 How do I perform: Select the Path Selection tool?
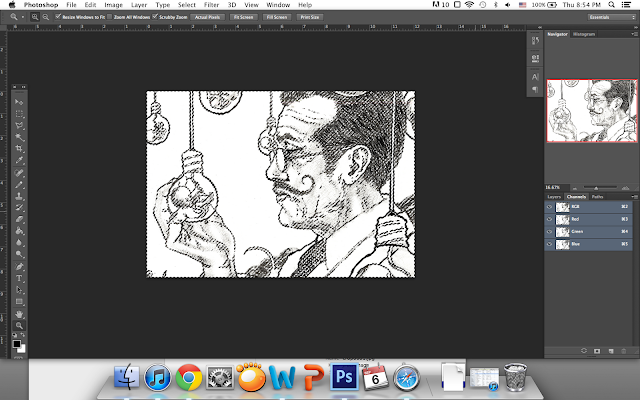point(19,290)
